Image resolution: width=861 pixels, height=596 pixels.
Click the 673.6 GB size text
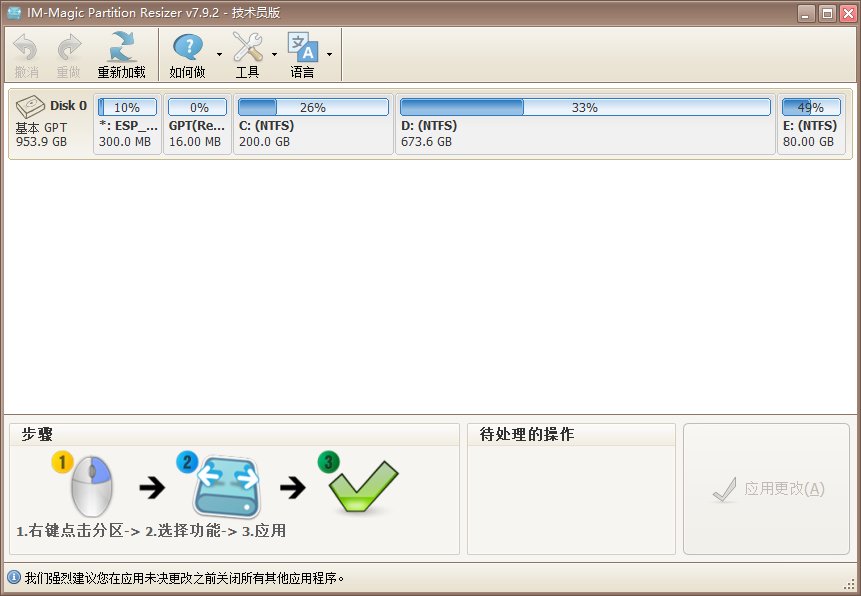426,142
